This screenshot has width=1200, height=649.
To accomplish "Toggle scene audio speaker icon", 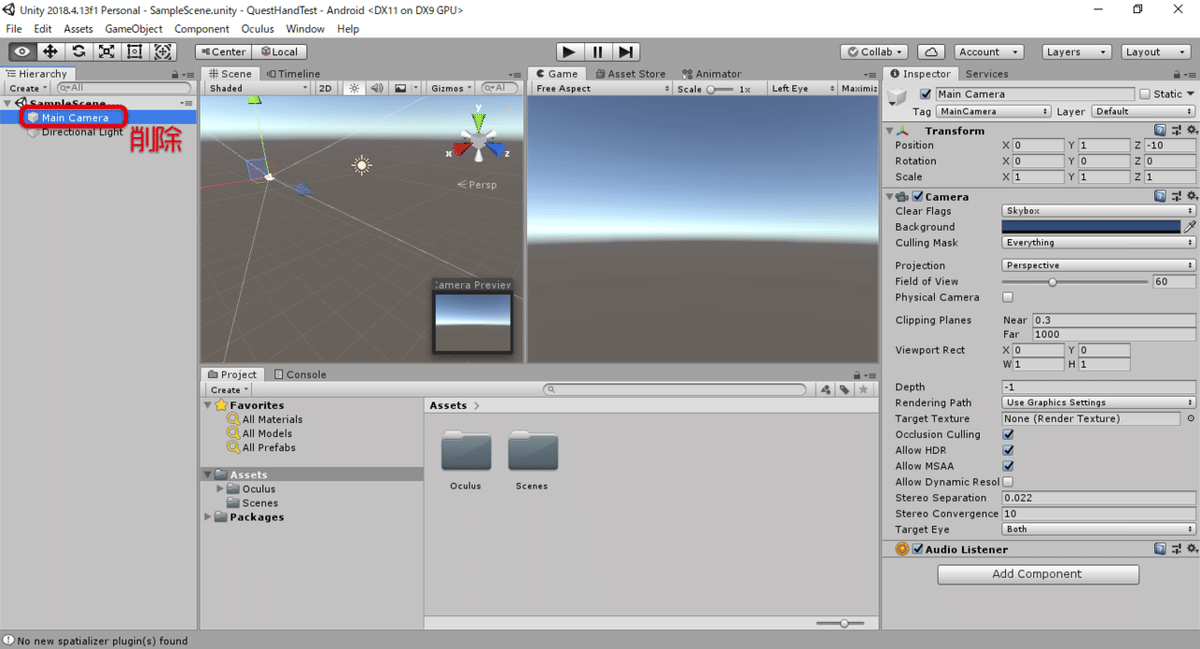I will pos(377,88).
